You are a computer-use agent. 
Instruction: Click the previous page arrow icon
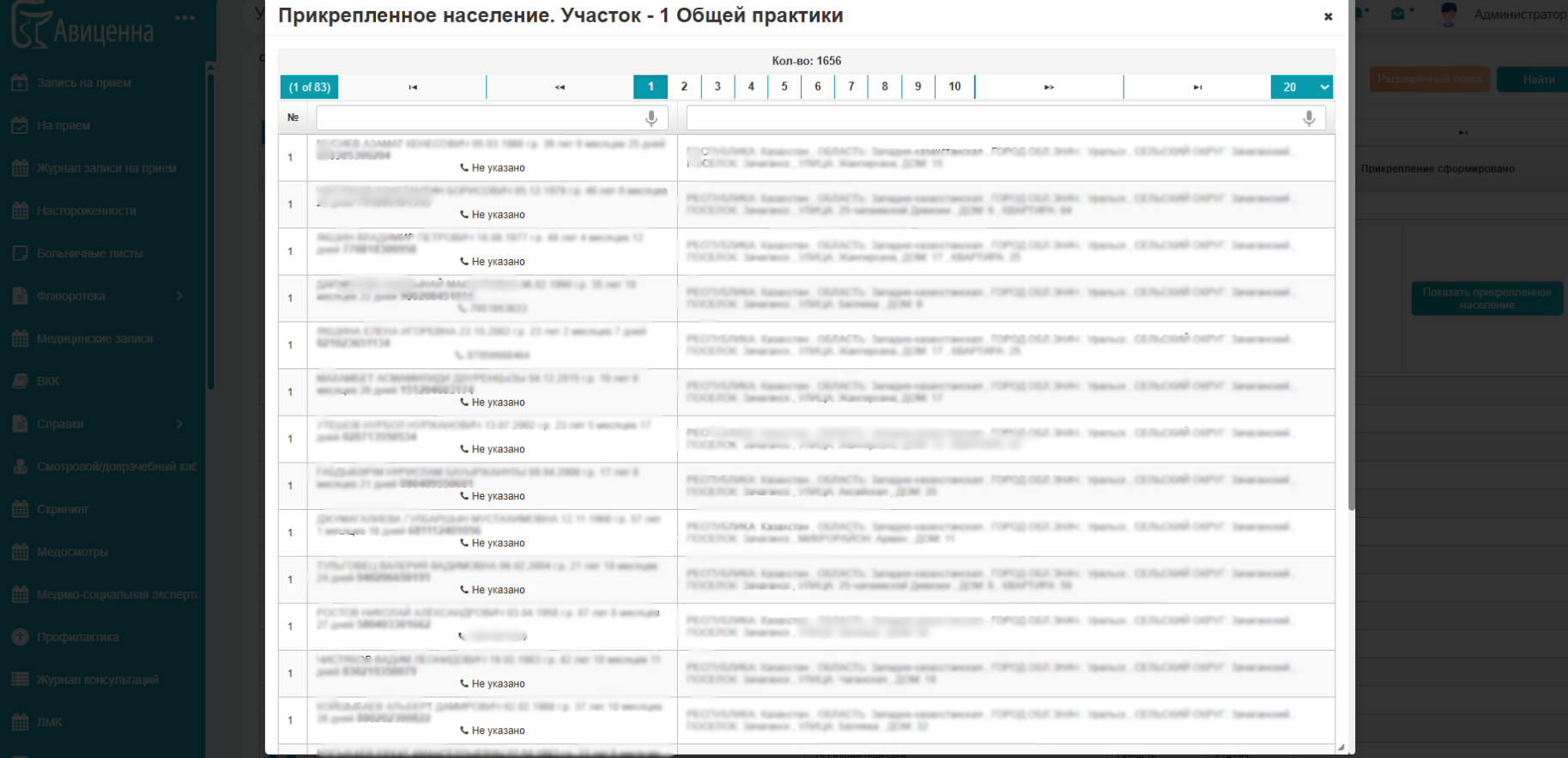pyautogui.click(x=560, y=87)
